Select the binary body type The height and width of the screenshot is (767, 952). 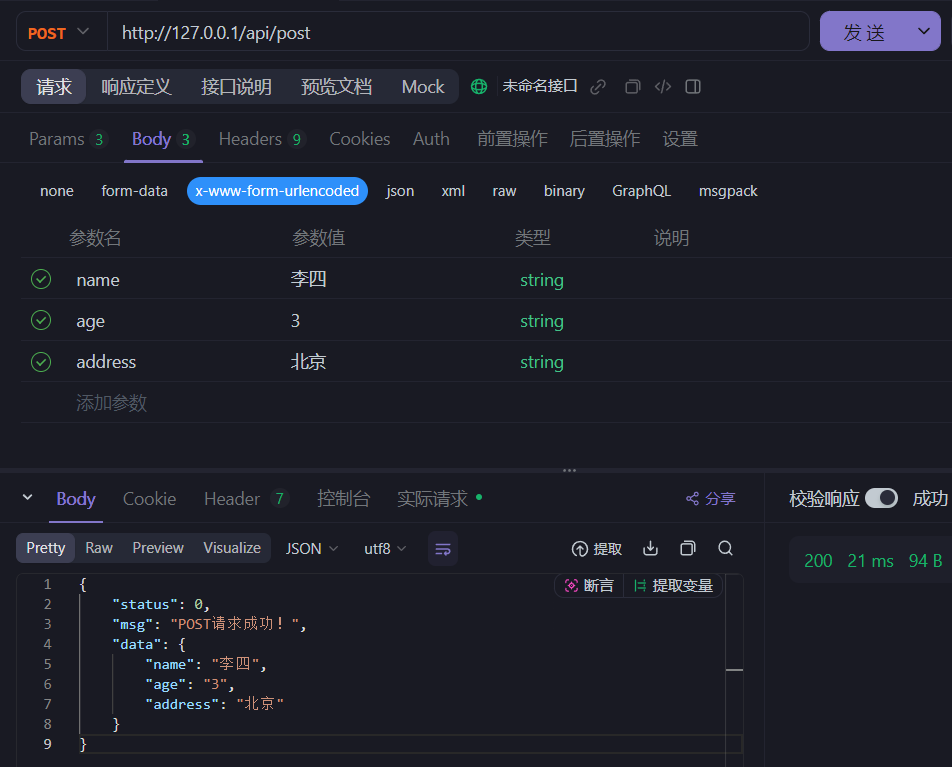pos(564,191)
